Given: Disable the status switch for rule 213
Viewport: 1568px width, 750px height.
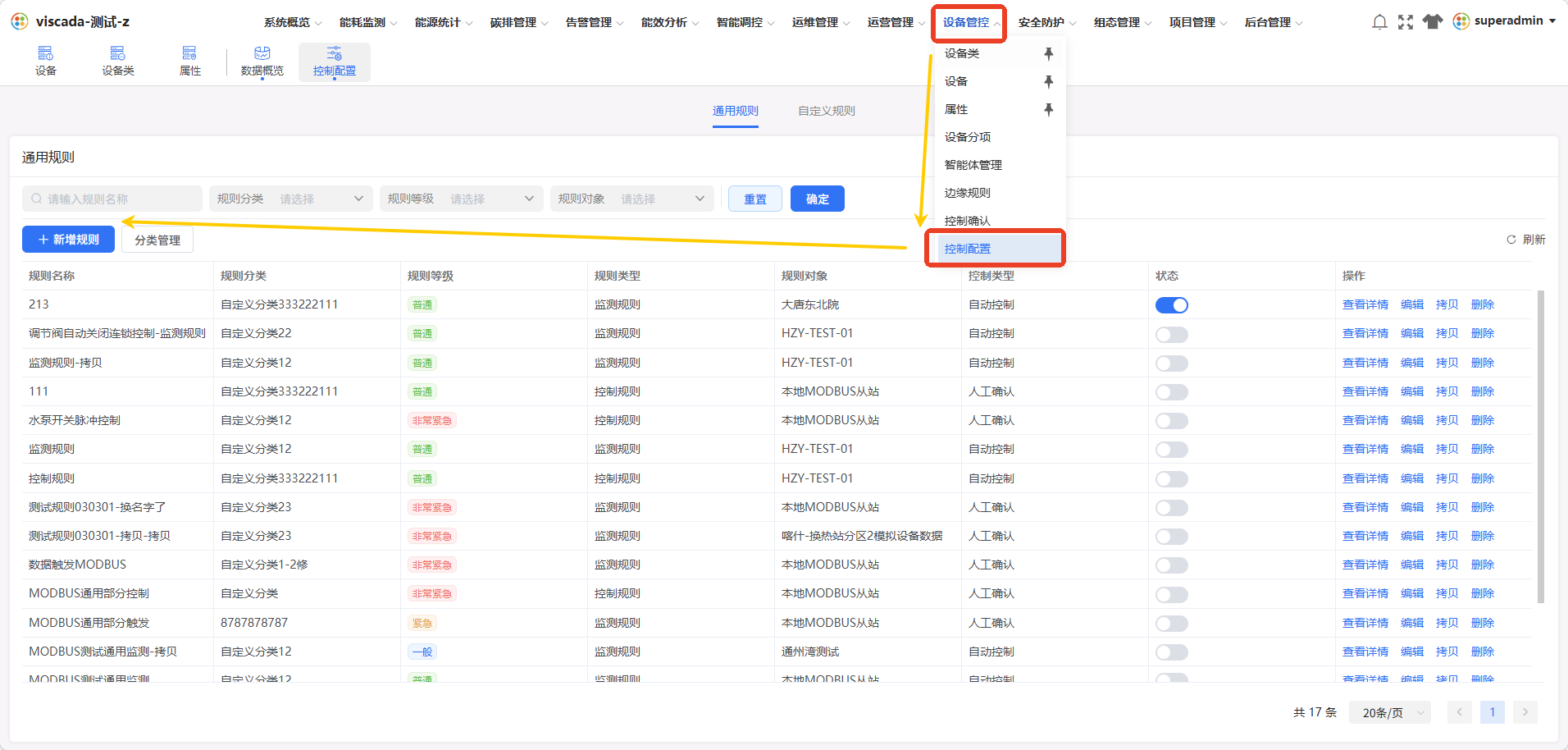Looking at the screenshot, I should [1172, 305].
